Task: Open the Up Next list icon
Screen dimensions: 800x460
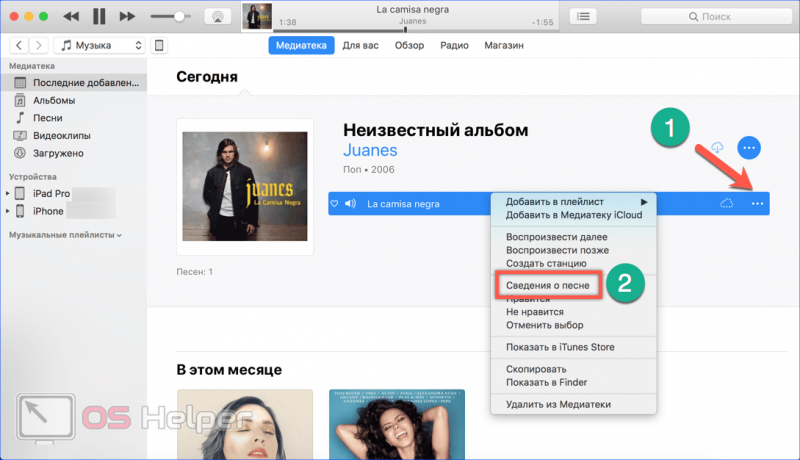Action: tap(583, 16)
